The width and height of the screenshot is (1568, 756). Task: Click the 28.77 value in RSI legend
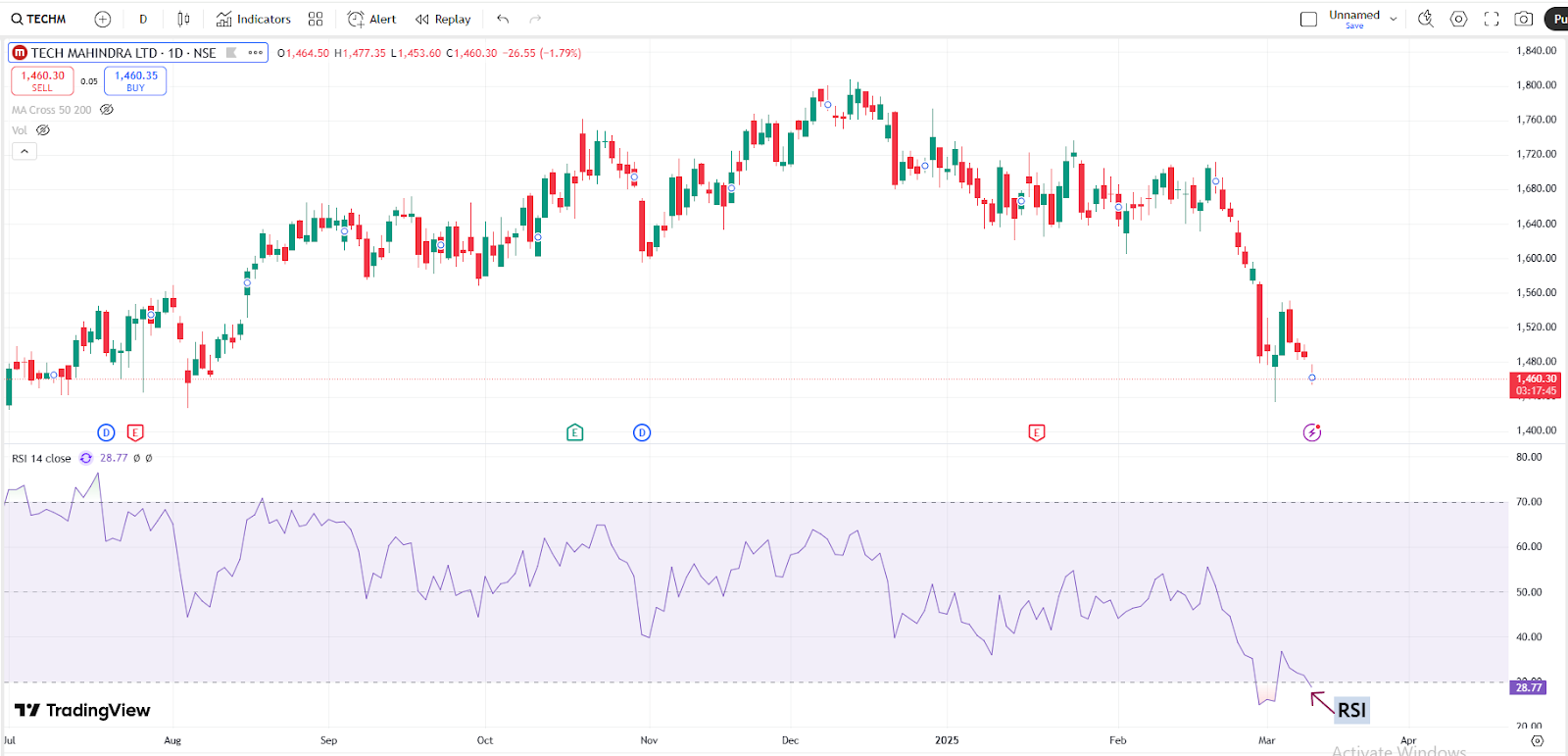point(114,458)
